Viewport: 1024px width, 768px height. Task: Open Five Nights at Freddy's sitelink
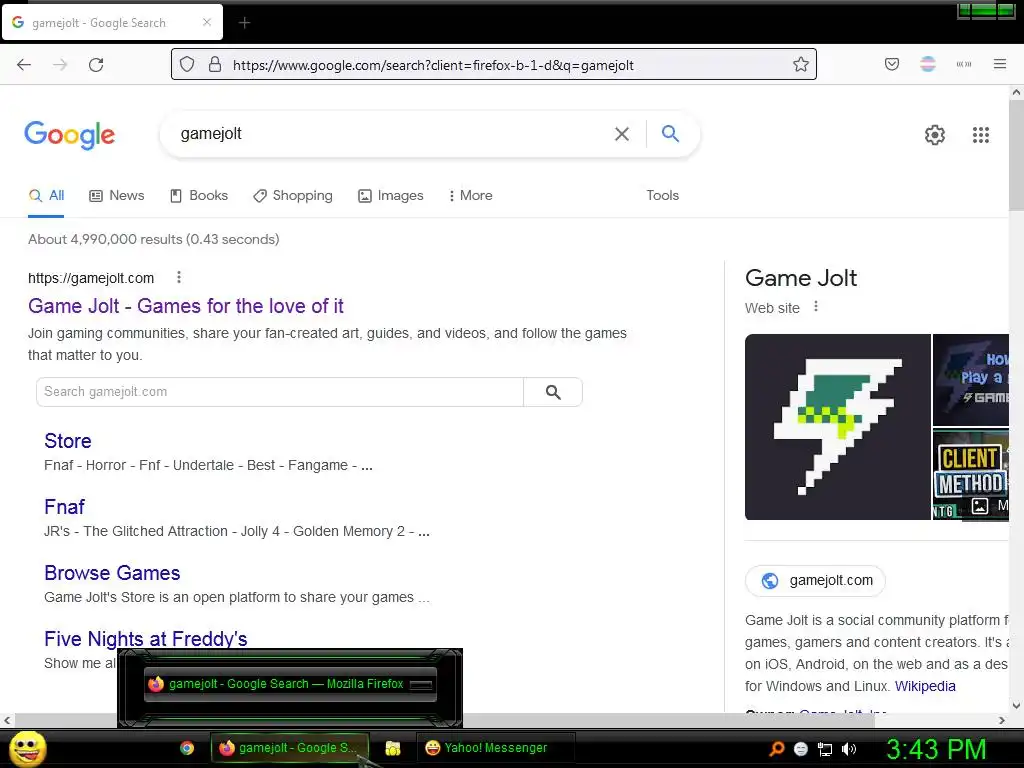(x=146, y=638)
